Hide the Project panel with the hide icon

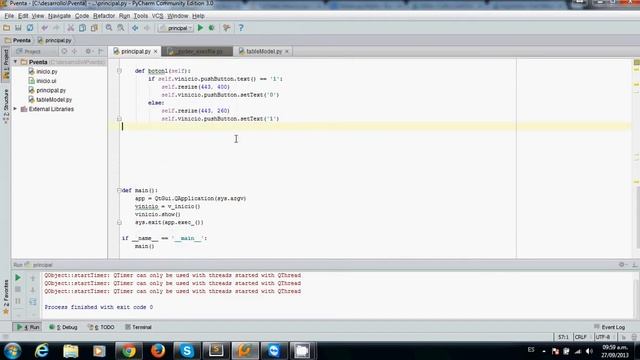[x=100, y=51]
